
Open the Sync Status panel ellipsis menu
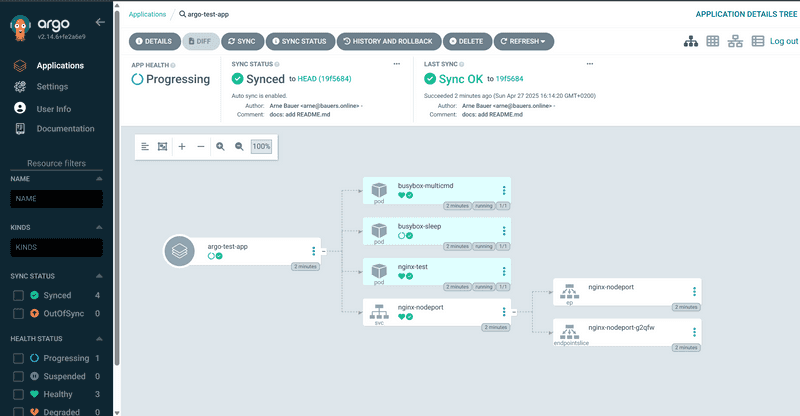tap(396, 64)
